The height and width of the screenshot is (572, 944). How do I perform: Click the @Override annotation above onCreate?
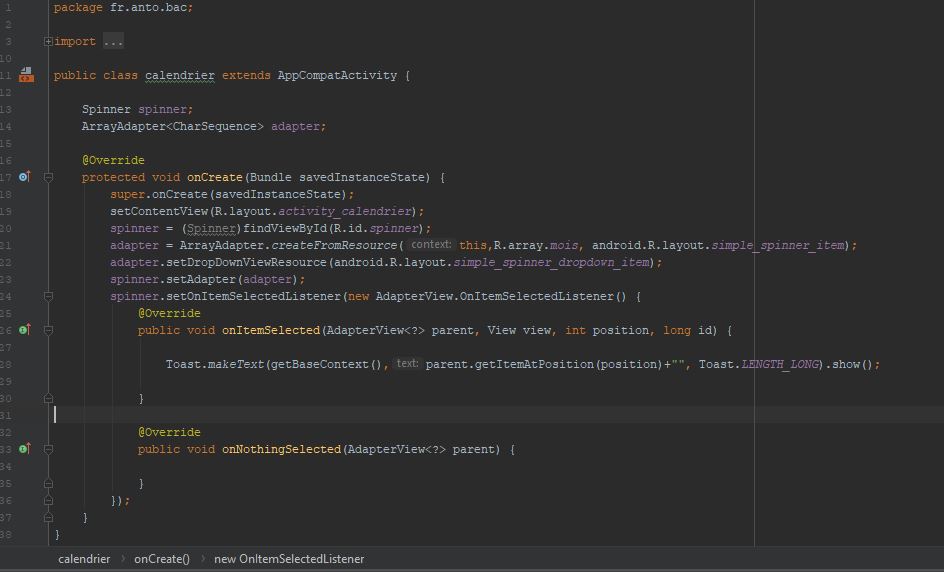pyautogui.click(x=113, y=160)
